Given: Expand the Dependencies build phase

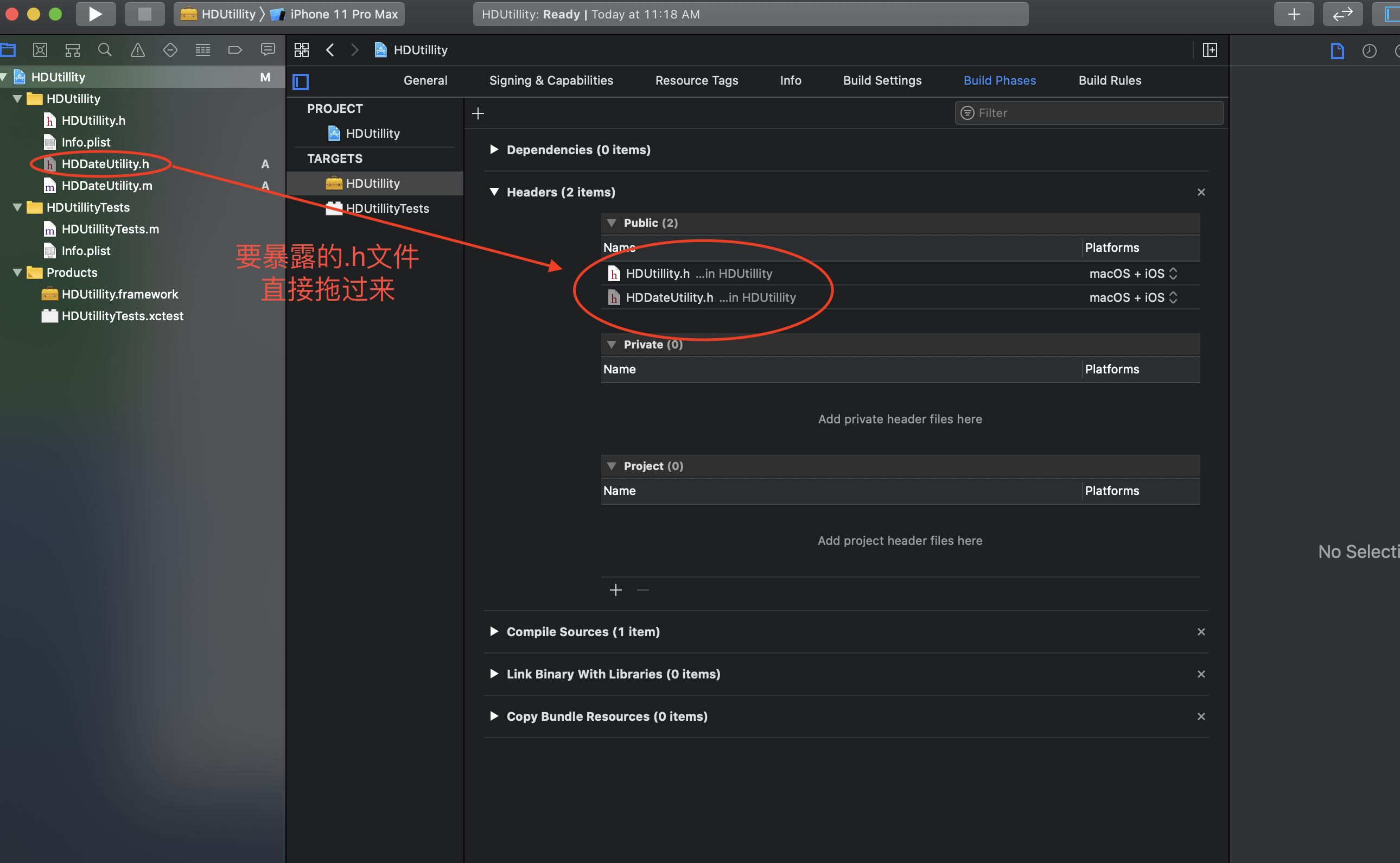Looking at the screenshot, I should [x=494, y=150].
